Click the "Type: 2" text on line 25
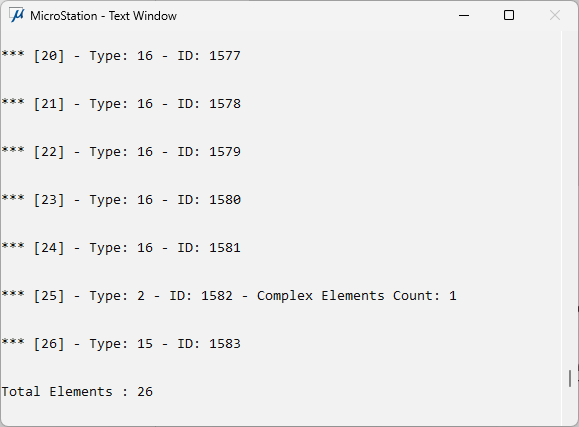Viewport: 579px width, 427px height. coord(117,296)
